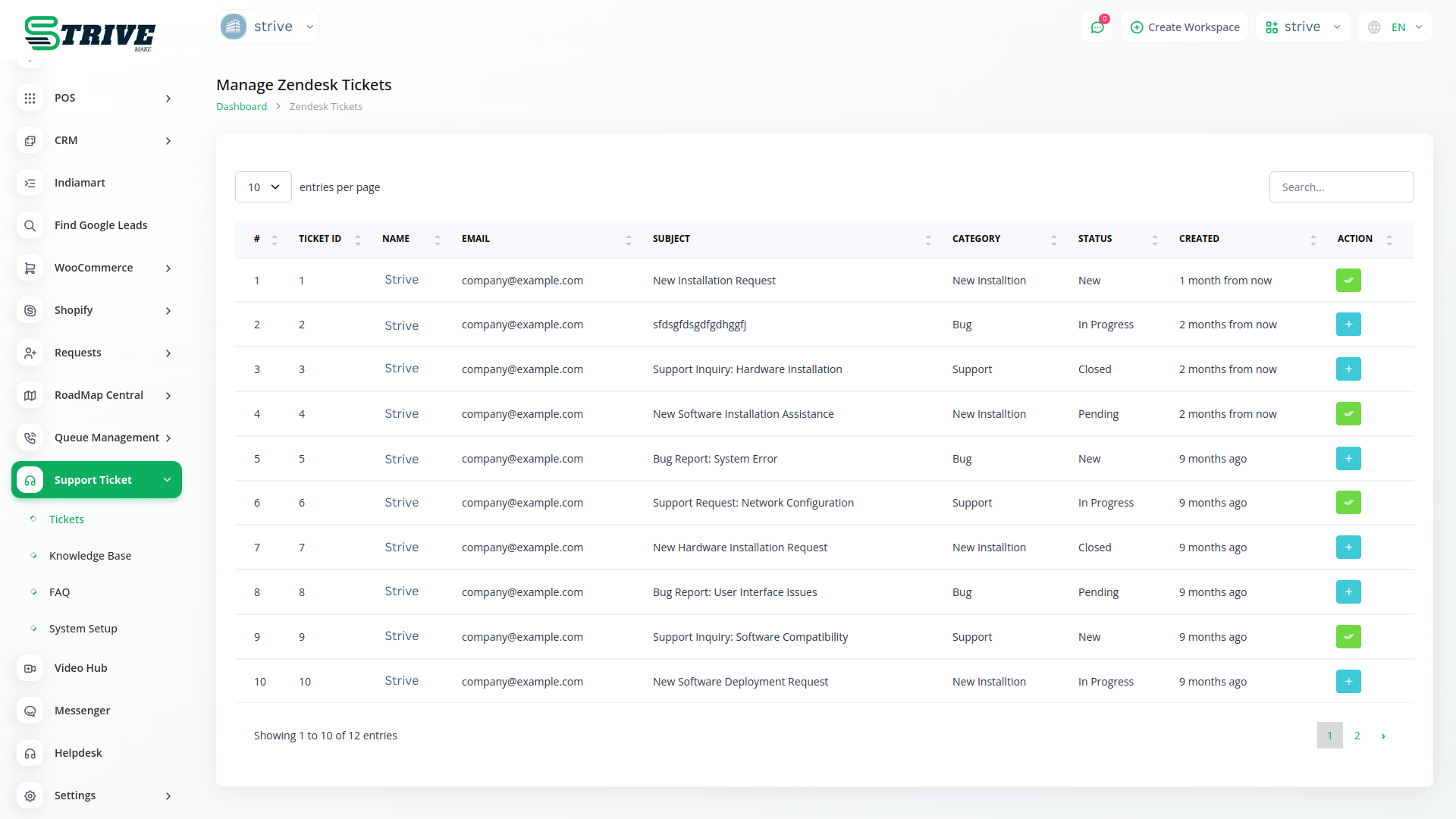Click the Find Google Leads search icon
Screen dimensions: 1456x819
coord(30,225)
